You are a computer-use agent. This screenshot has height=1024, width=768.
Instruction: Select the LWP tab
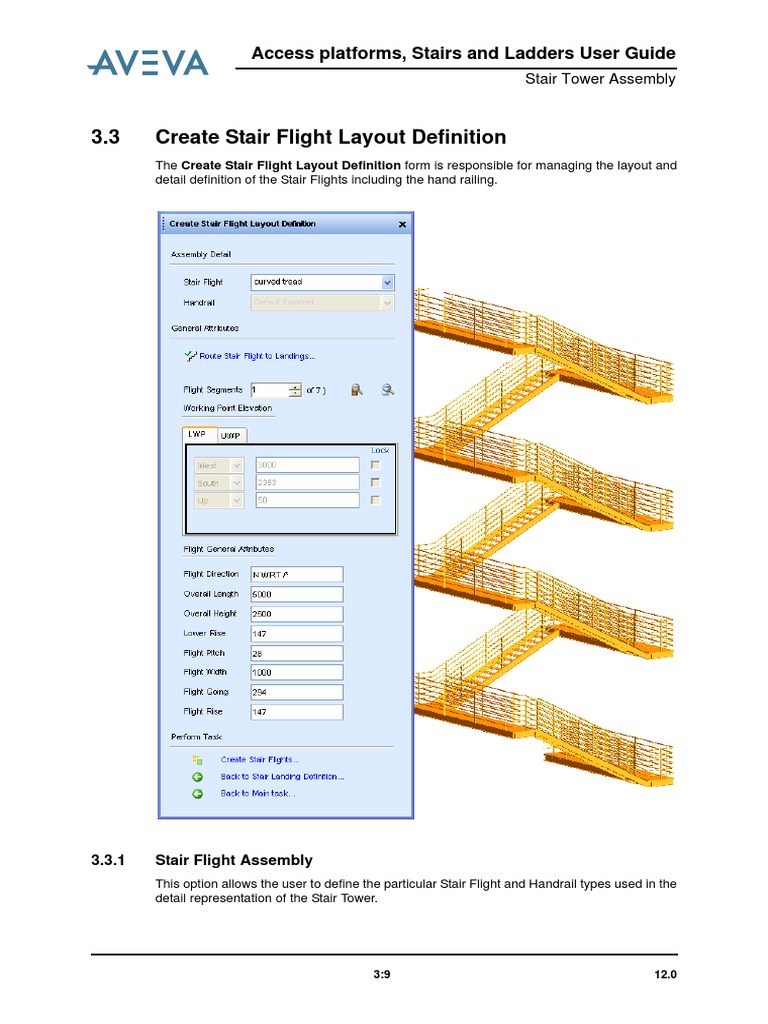pos(197,434)
